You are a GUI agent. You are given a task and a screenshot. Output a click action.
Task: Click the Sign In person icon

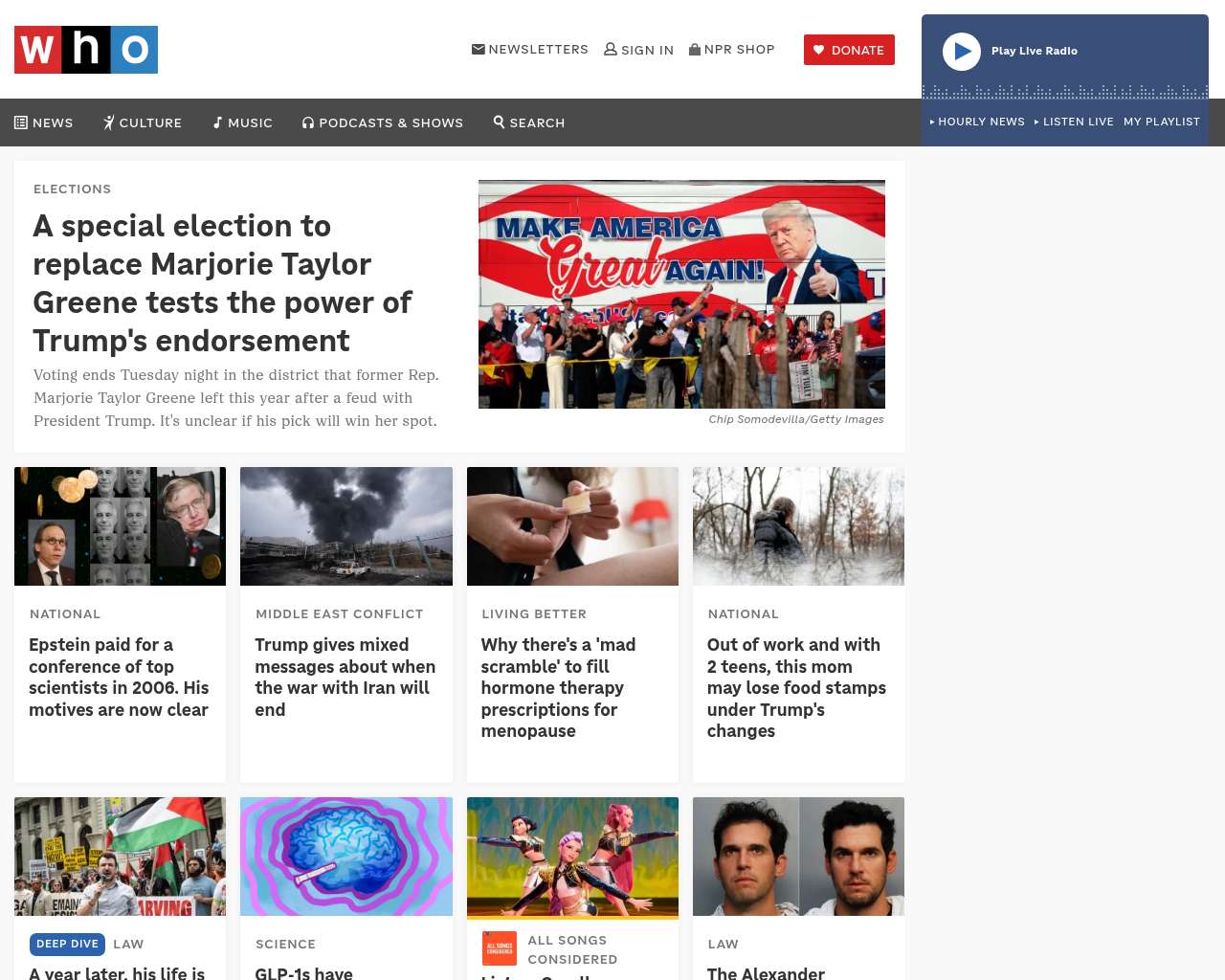610,49
